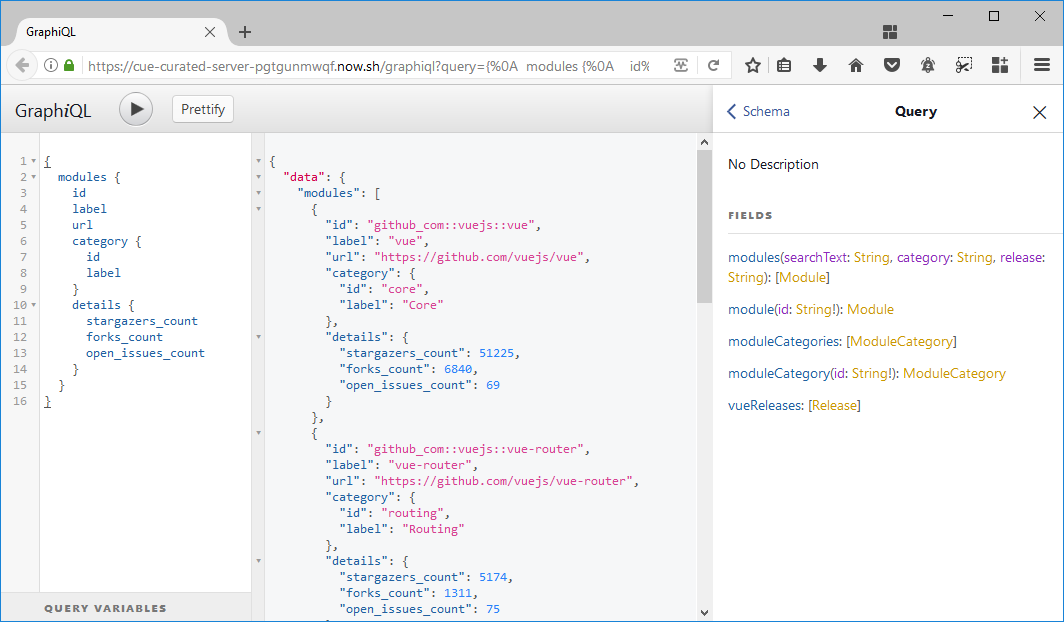Click the GraphiQL title in toolbar
This screenshot has height=622, width=1064.
click(53, 111)
